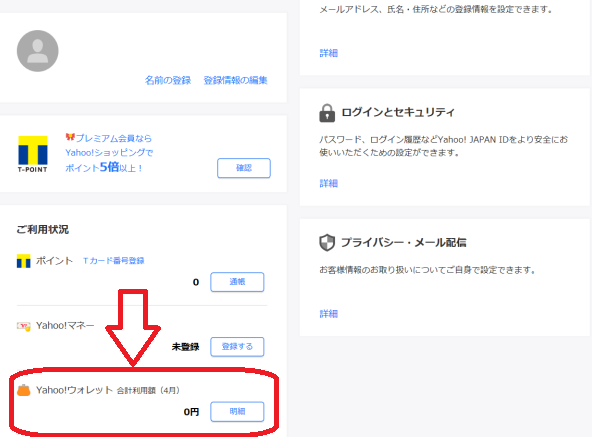
Task: Open 詳細 under the registration info section
Action: tap(328, 53)
